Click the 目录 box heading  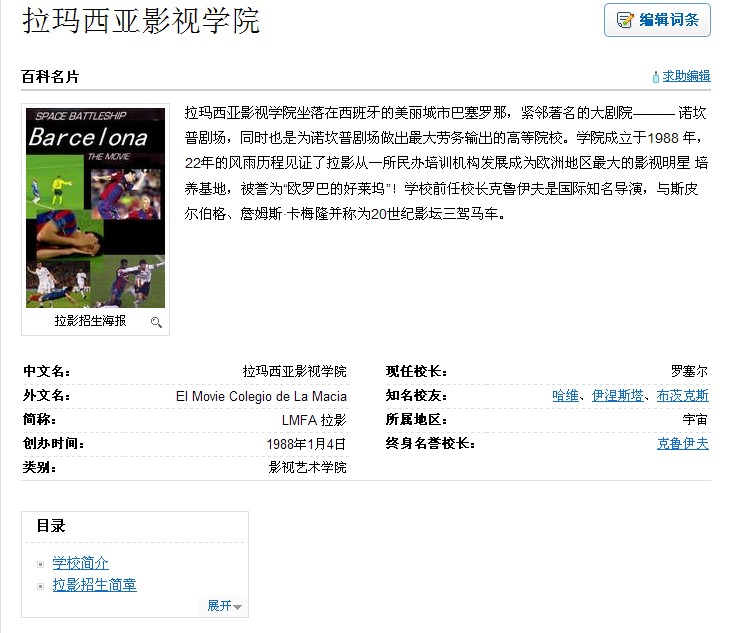(51, 526)
